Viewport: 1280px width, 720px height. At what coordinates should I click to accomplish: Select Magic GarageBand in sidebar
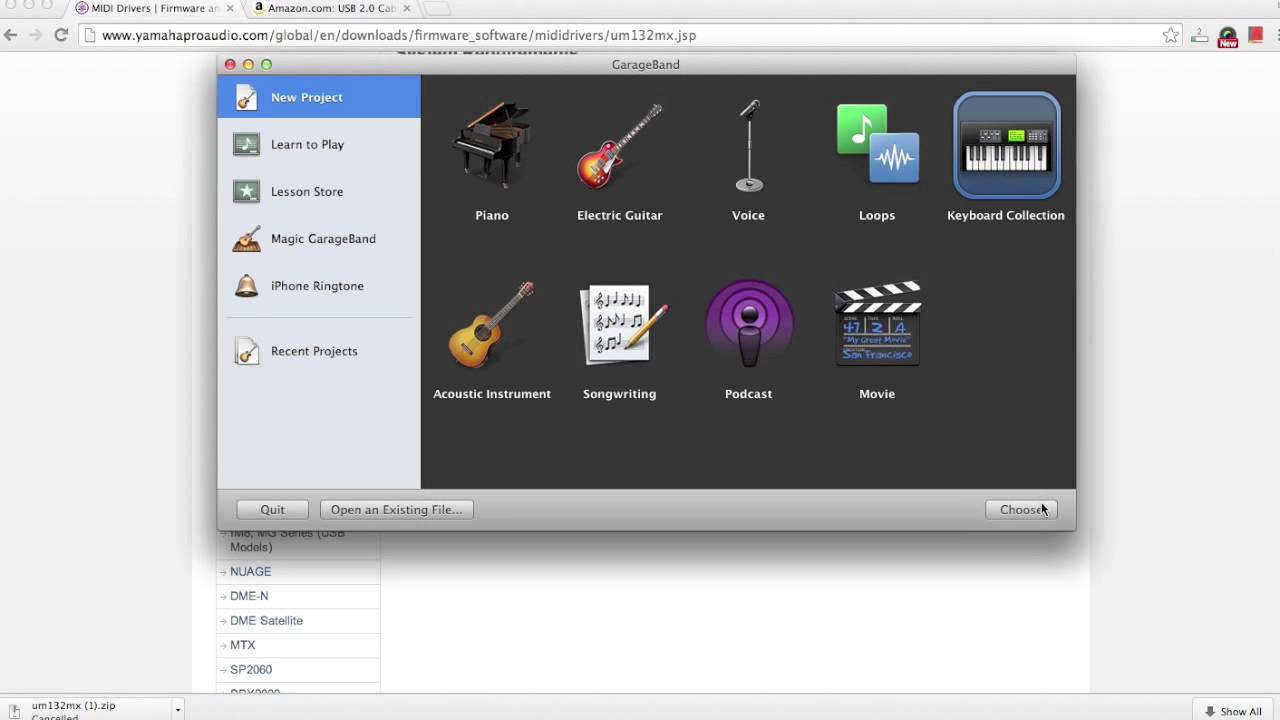click(319, 238)
